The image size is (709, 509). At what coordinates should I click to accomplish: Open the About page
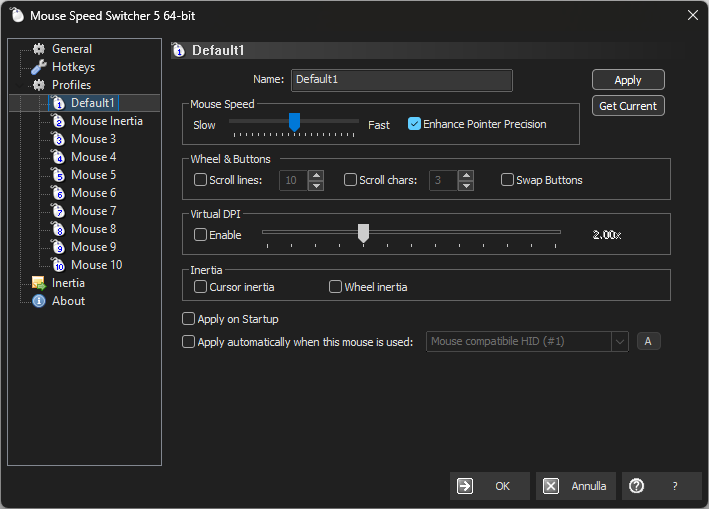point(68,301)
